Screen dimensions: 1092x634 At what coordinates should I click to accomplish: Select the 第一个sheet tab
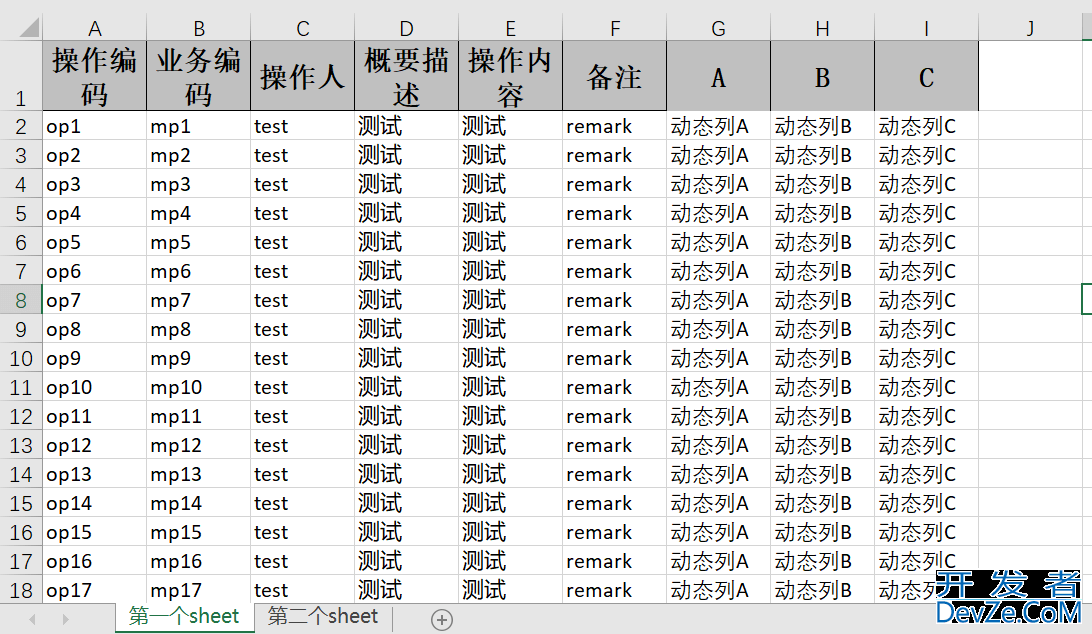click(185, 617)
